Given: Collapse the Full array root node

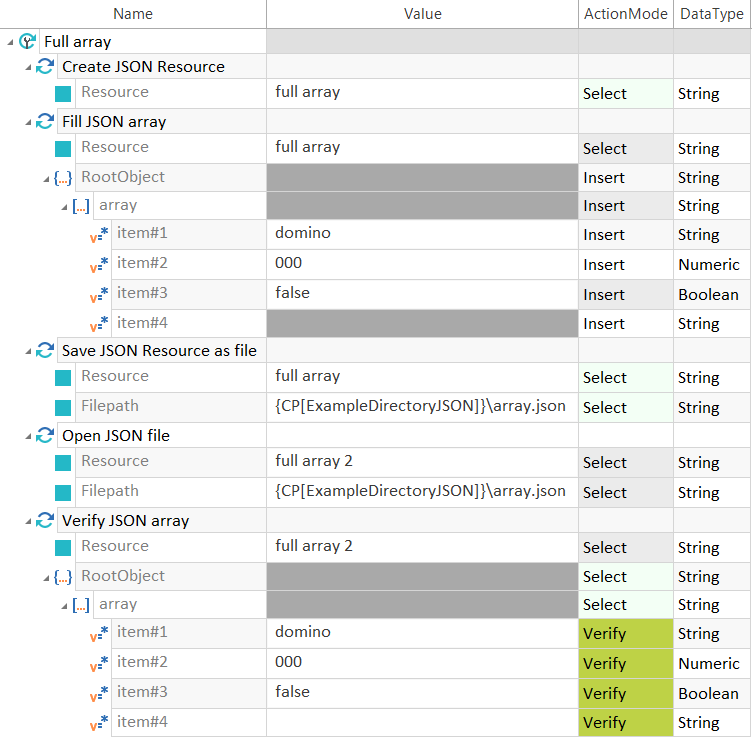Looking at the screenshot, I should coord(10,42).
